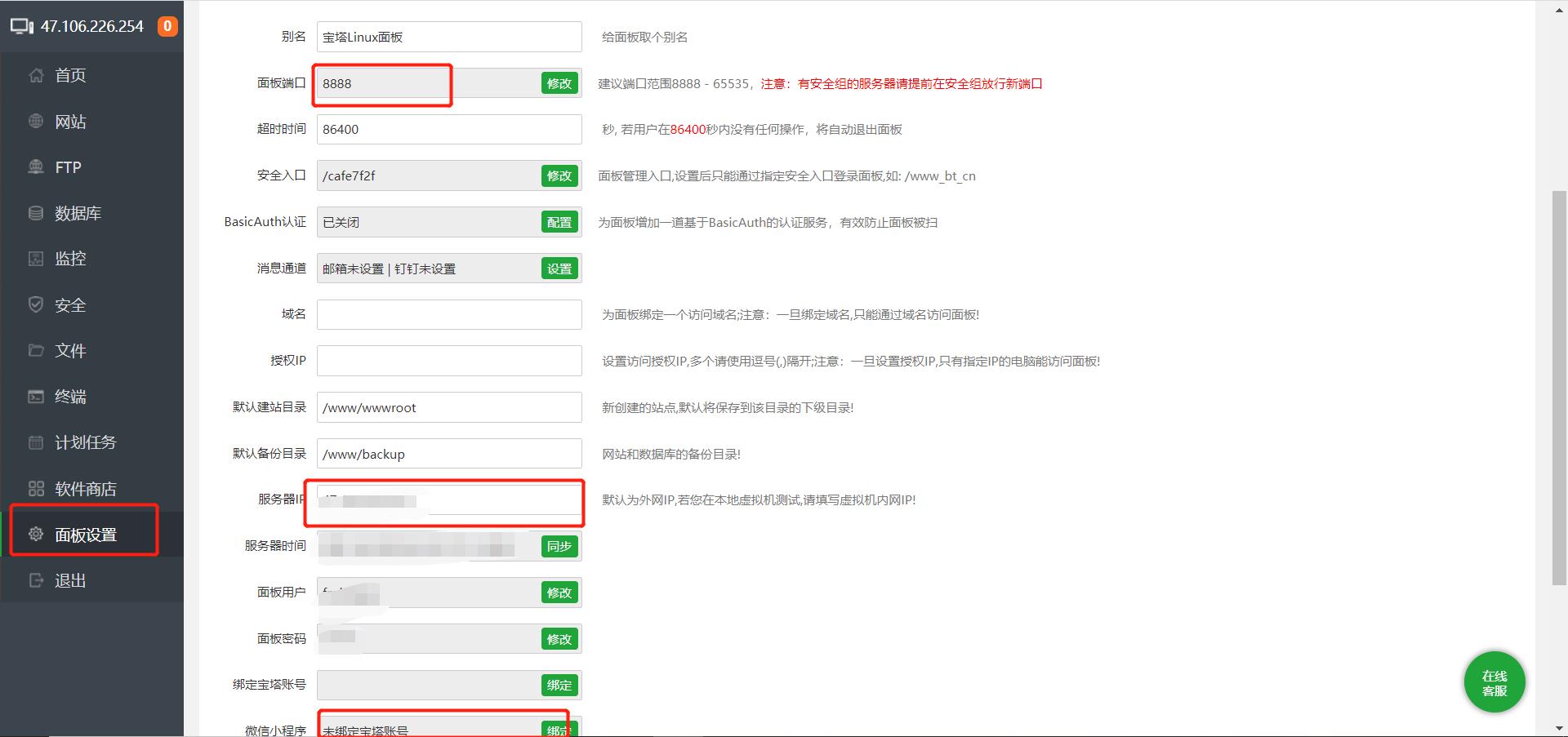Click into the empty 域名 input

449,314
